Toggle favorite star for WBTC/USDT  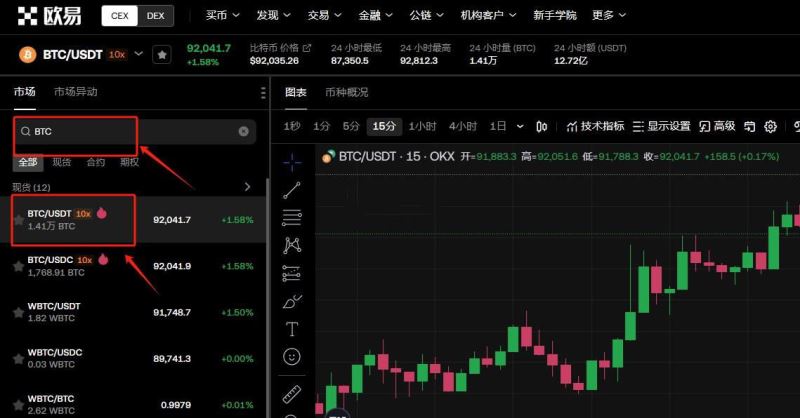[18, 313]
